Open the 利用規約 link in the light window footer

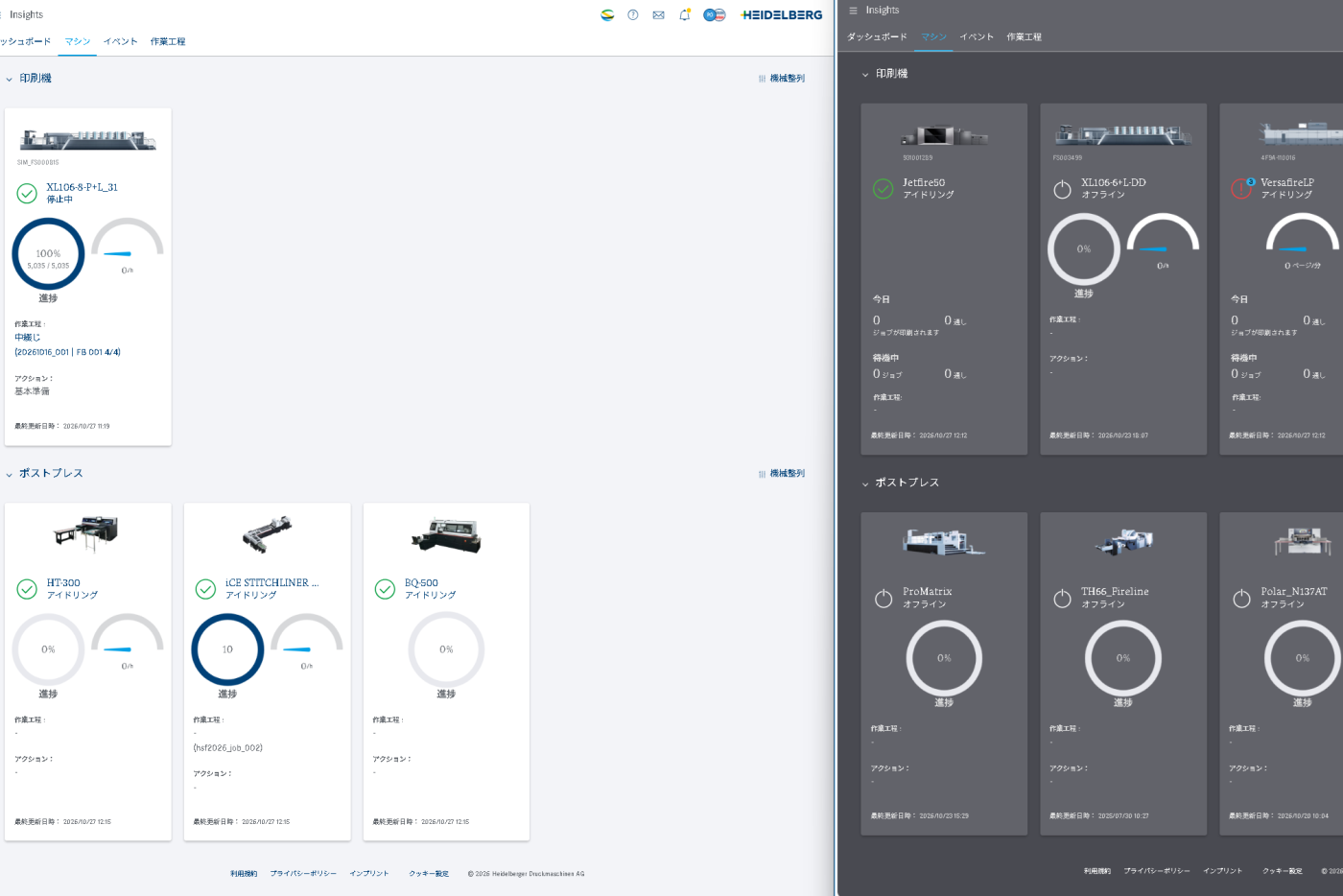click(x=244, y=874)
